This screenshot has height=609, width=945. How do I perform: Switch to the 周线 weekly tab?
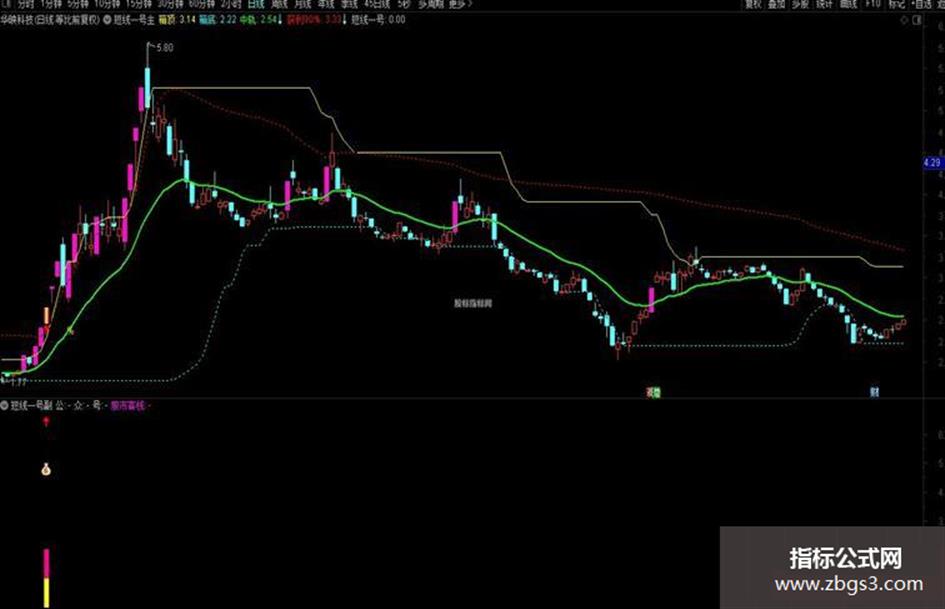pos(280,4)
